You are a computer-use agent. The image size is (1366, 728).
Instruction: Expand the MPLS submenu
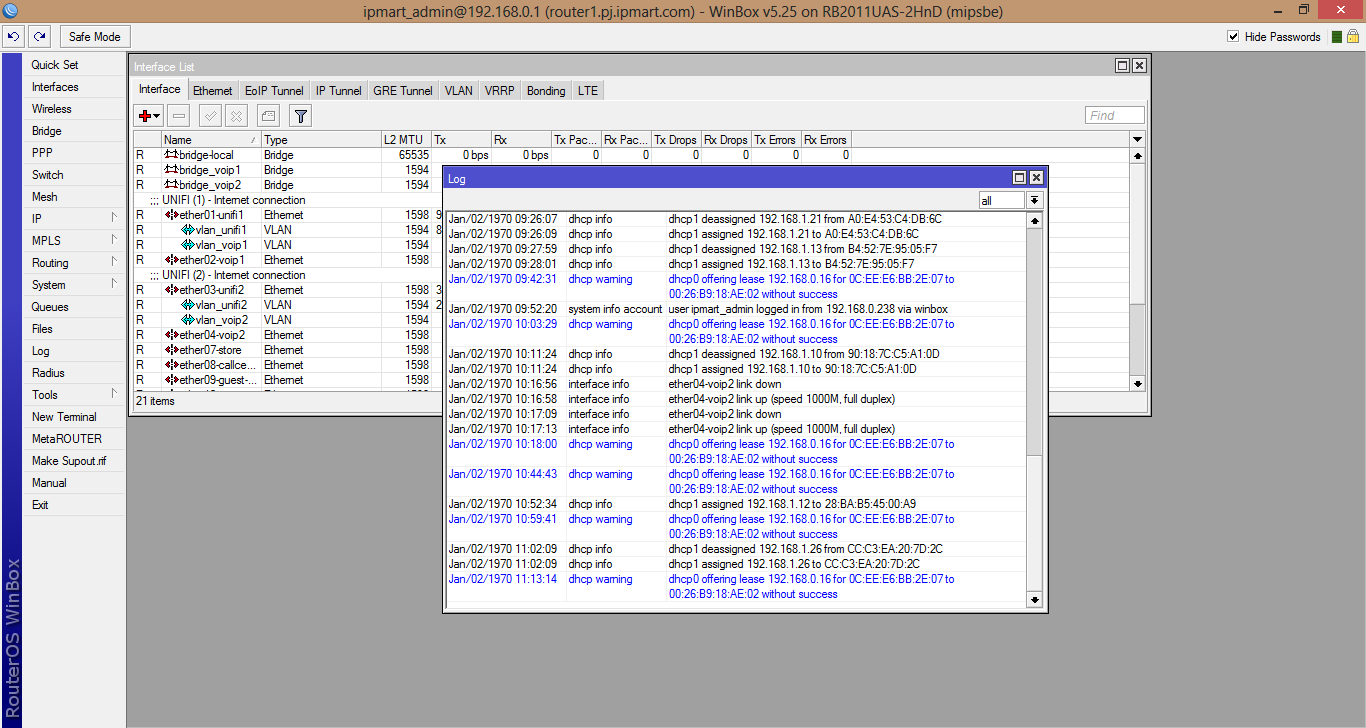pos(75,241)
